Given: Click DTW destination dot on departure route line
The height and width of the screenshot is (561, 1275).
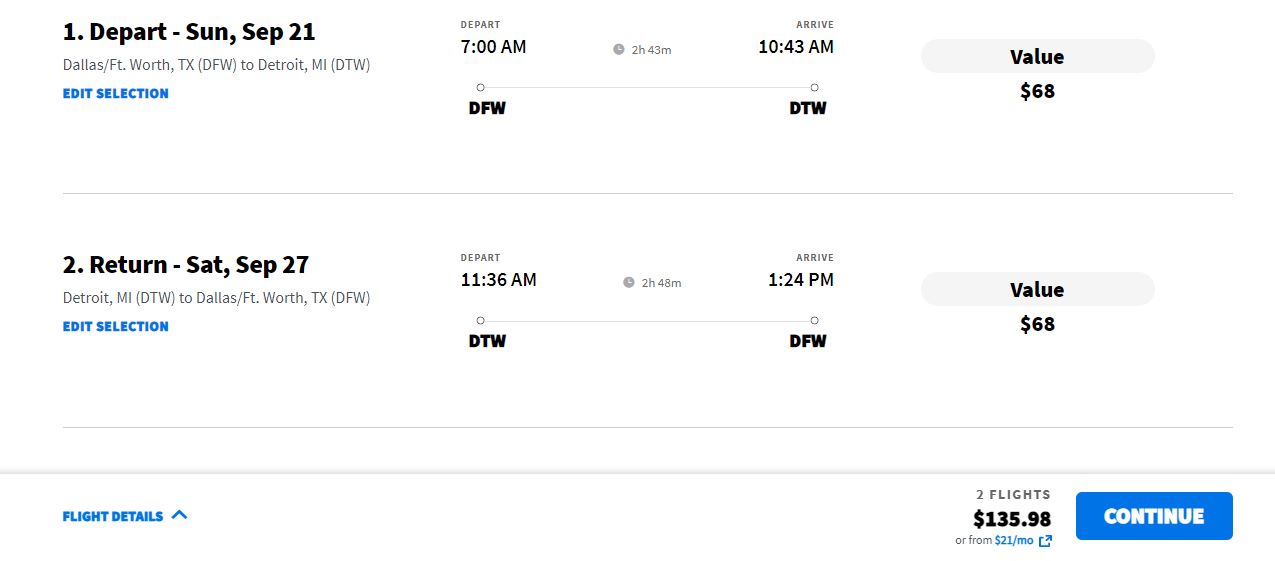Looking at the screenshot, I should 814,87.
